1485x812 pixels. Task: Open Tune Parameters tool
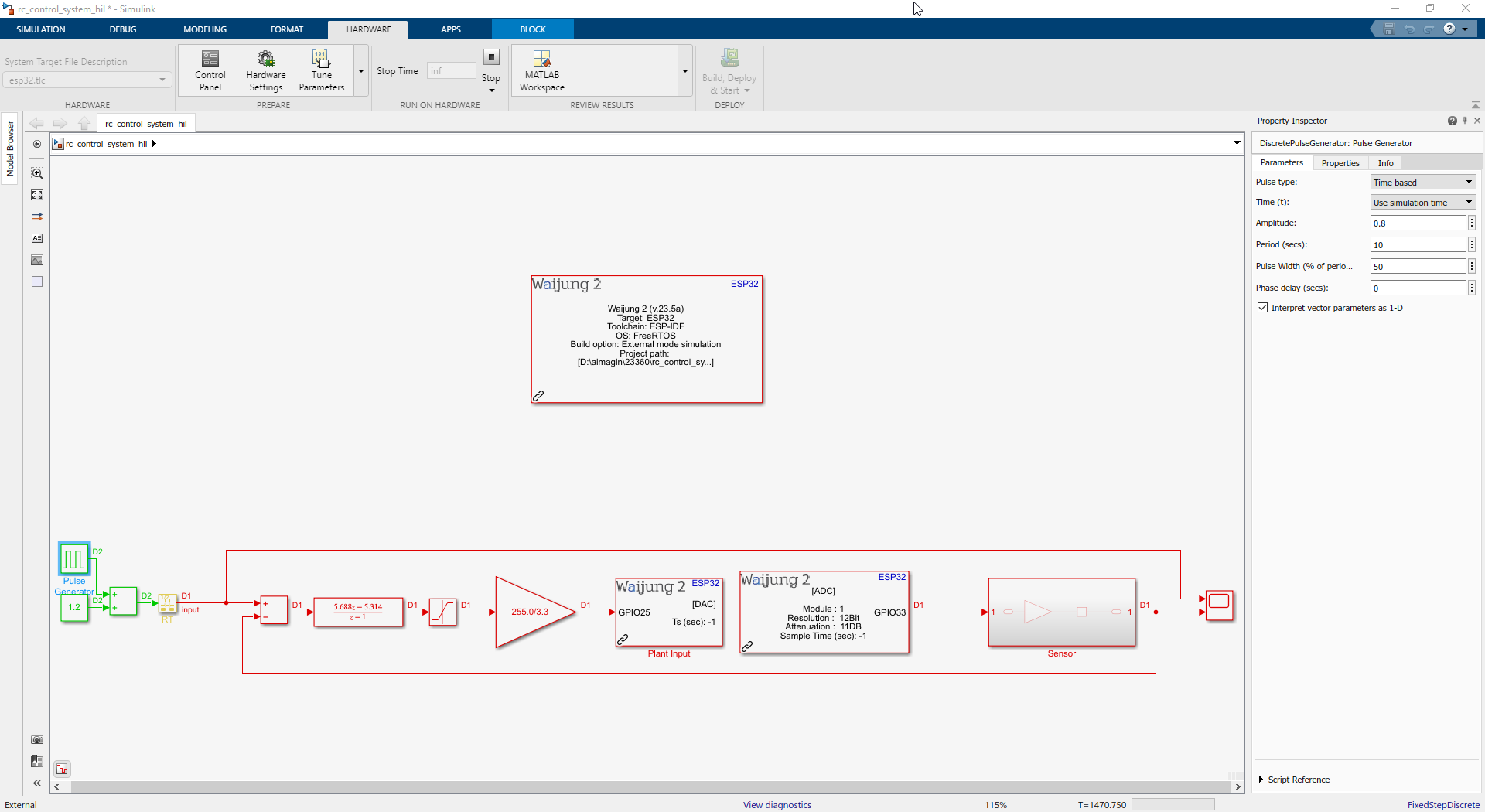click(321, 70)
